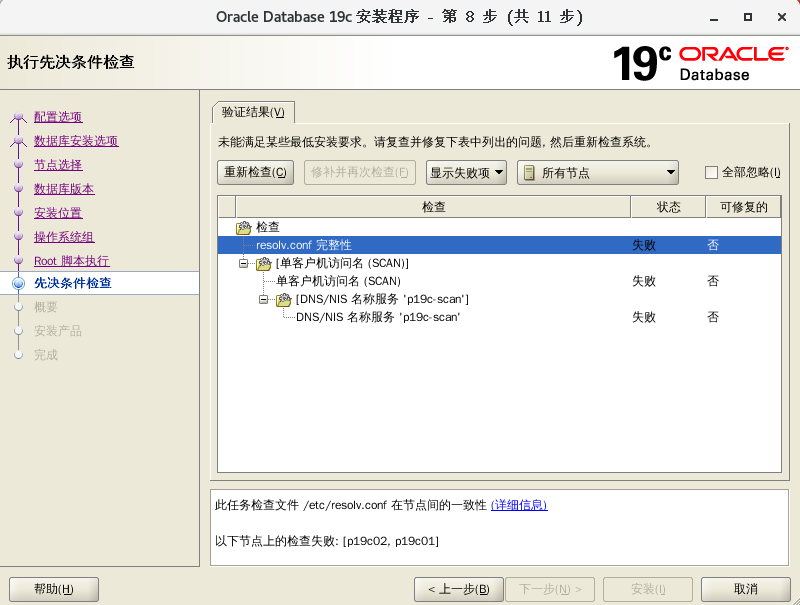Click the disabled 安装产品 step

click(58, 331)
